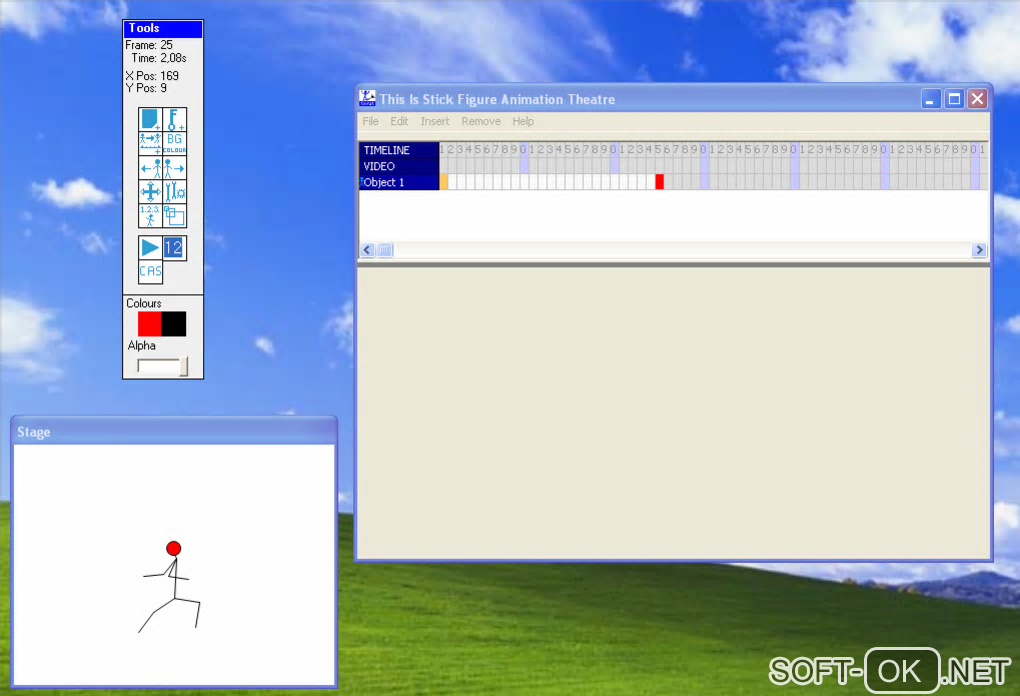Click the Y Pos: 9 readout

[x=146, y=88]
